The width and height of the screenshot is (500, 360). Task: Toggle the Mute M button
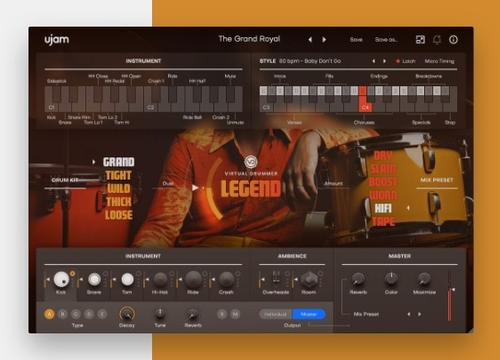[x=235, y=314]
